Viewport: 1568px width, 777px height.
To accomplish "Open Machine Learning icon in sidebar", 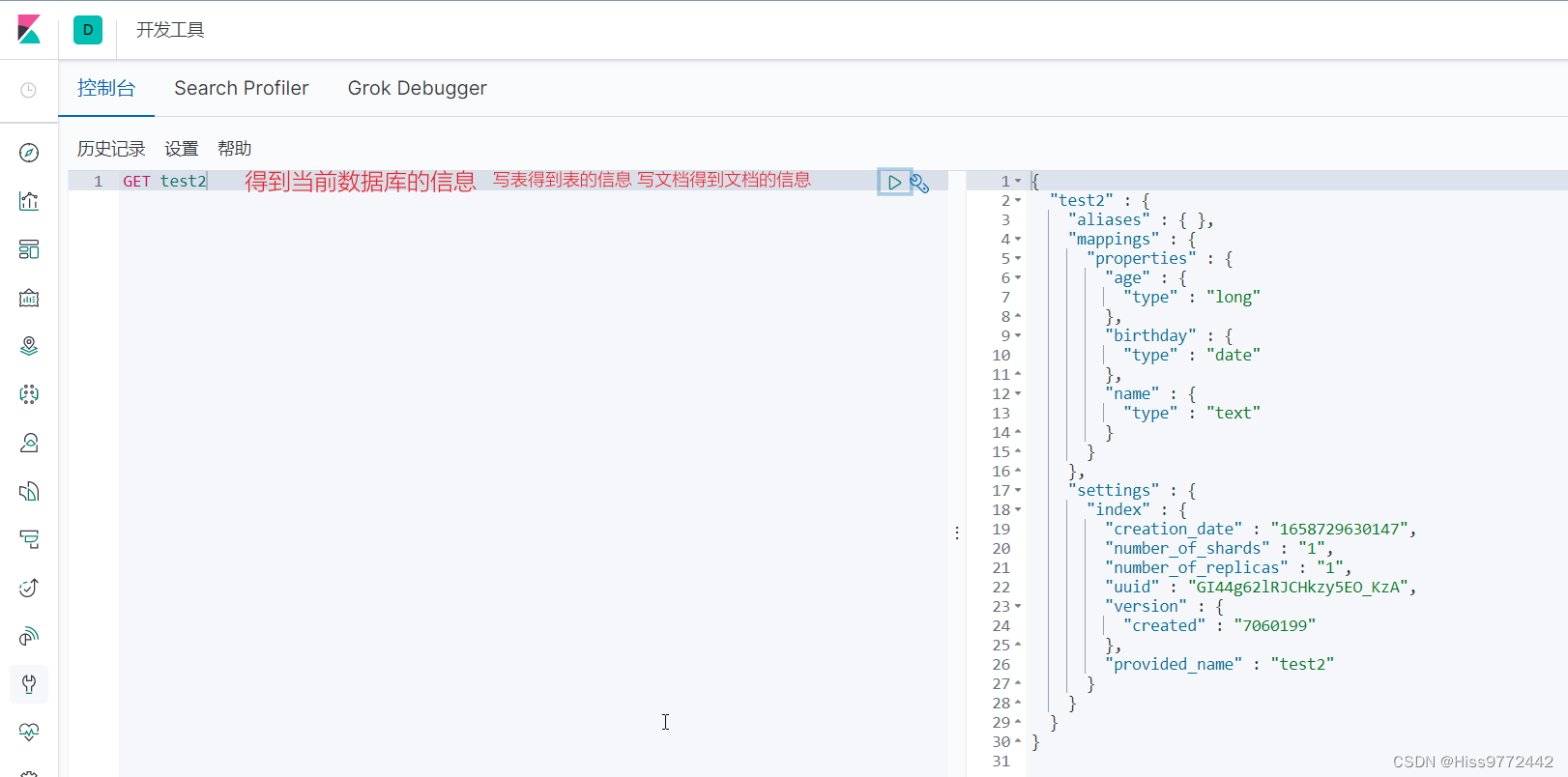I will [x=29, y=394].
